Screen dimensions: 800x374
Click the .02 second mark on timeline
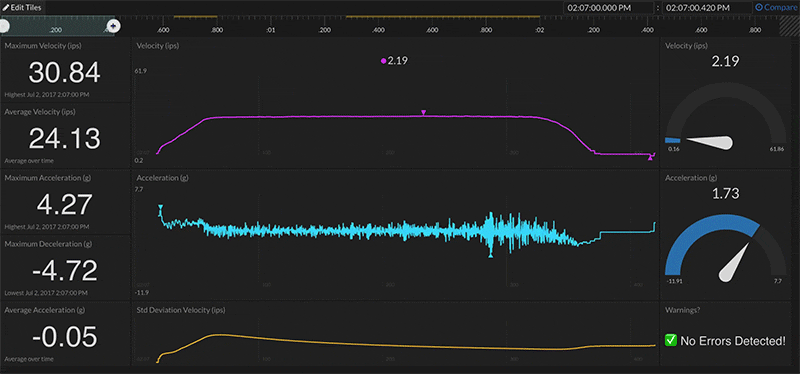(539, 30)
